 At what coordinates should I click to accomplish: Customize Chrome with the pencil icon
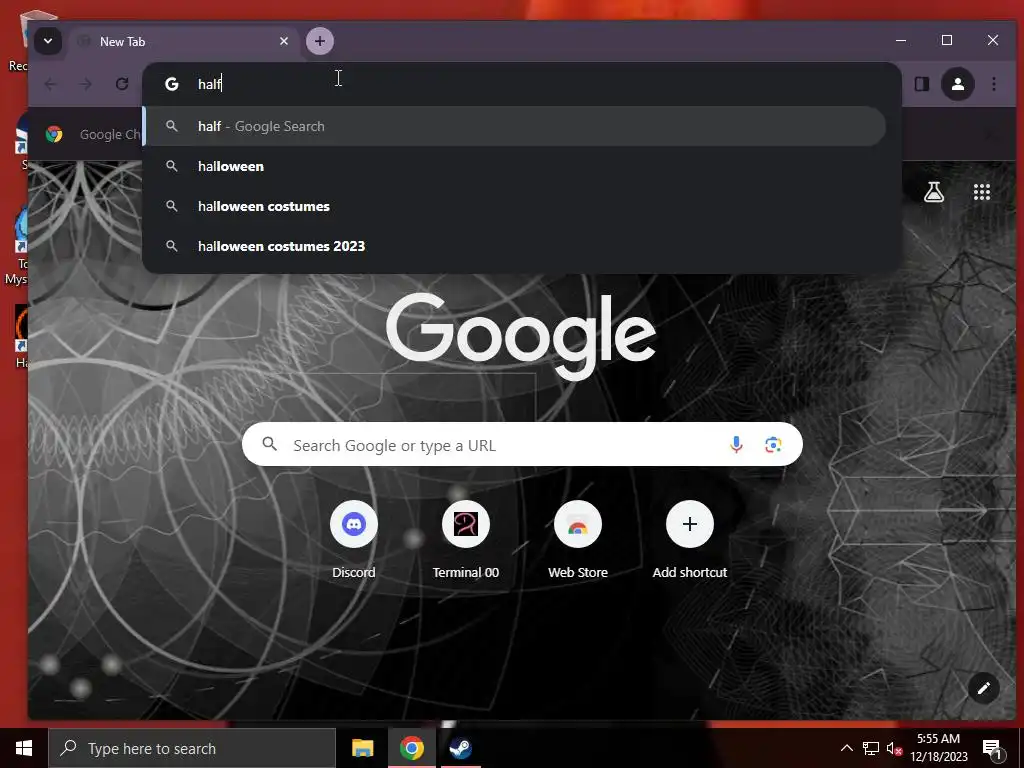(984, 688)
